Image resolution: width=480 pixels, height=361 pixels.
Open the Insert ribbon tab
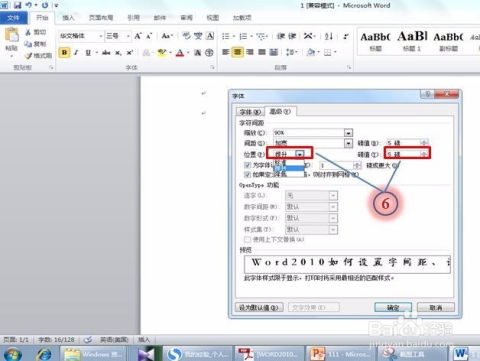point(68,18)
